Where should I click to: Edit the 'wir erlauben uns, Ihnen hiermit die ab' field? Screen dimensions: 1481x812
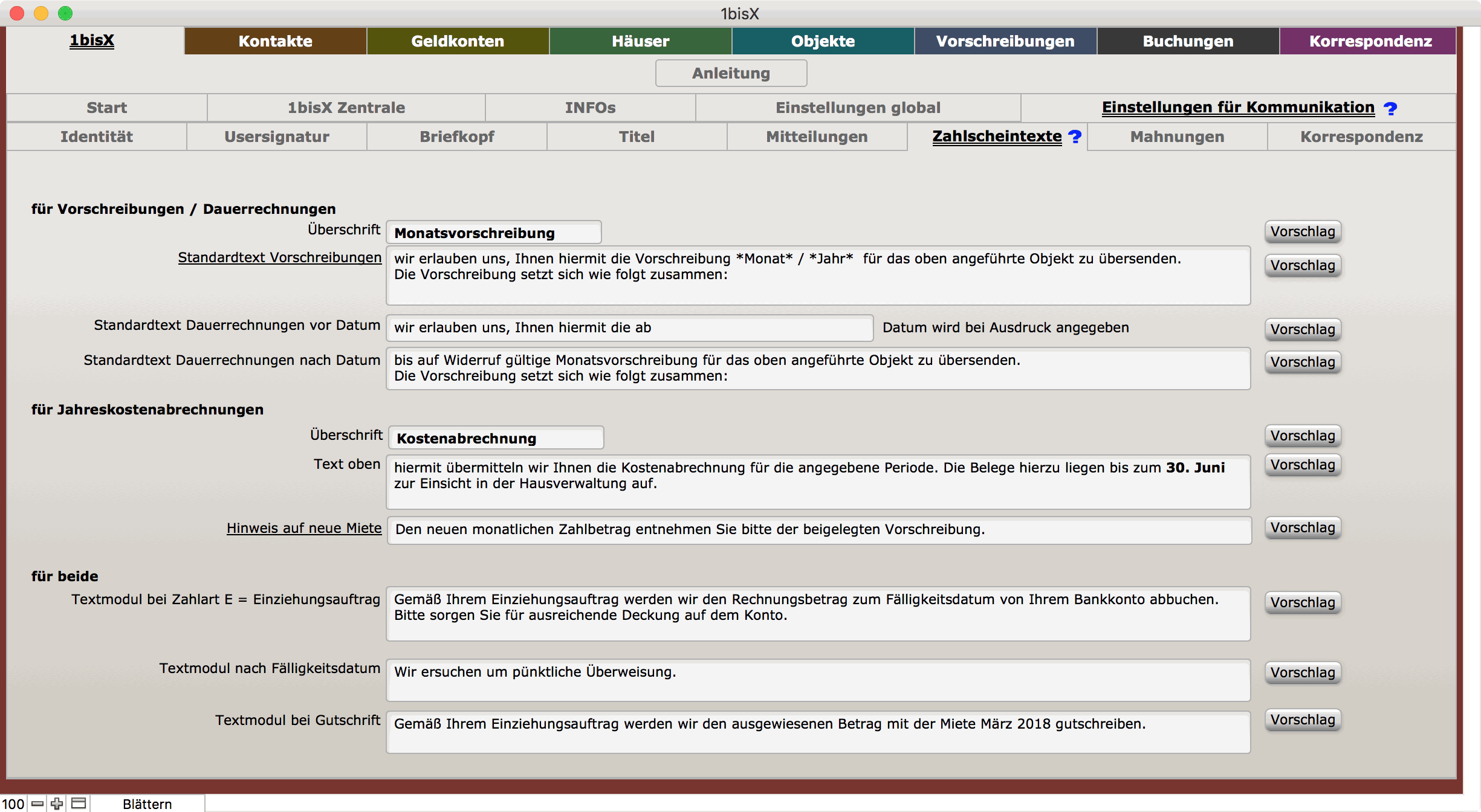[630, 328]
